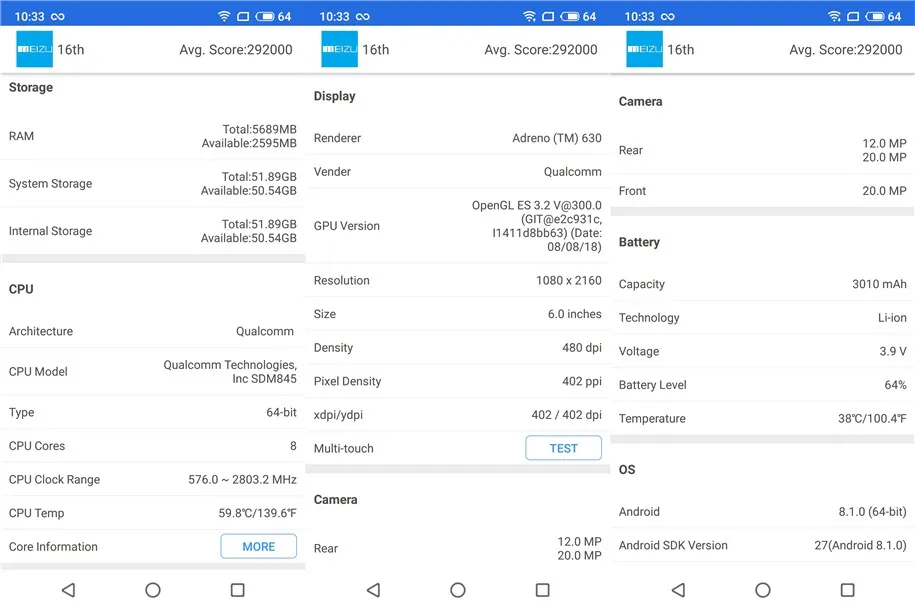Select the Front 20.0 MP camera row
Viewport: 915px width, 610px height.
point(762,191)
